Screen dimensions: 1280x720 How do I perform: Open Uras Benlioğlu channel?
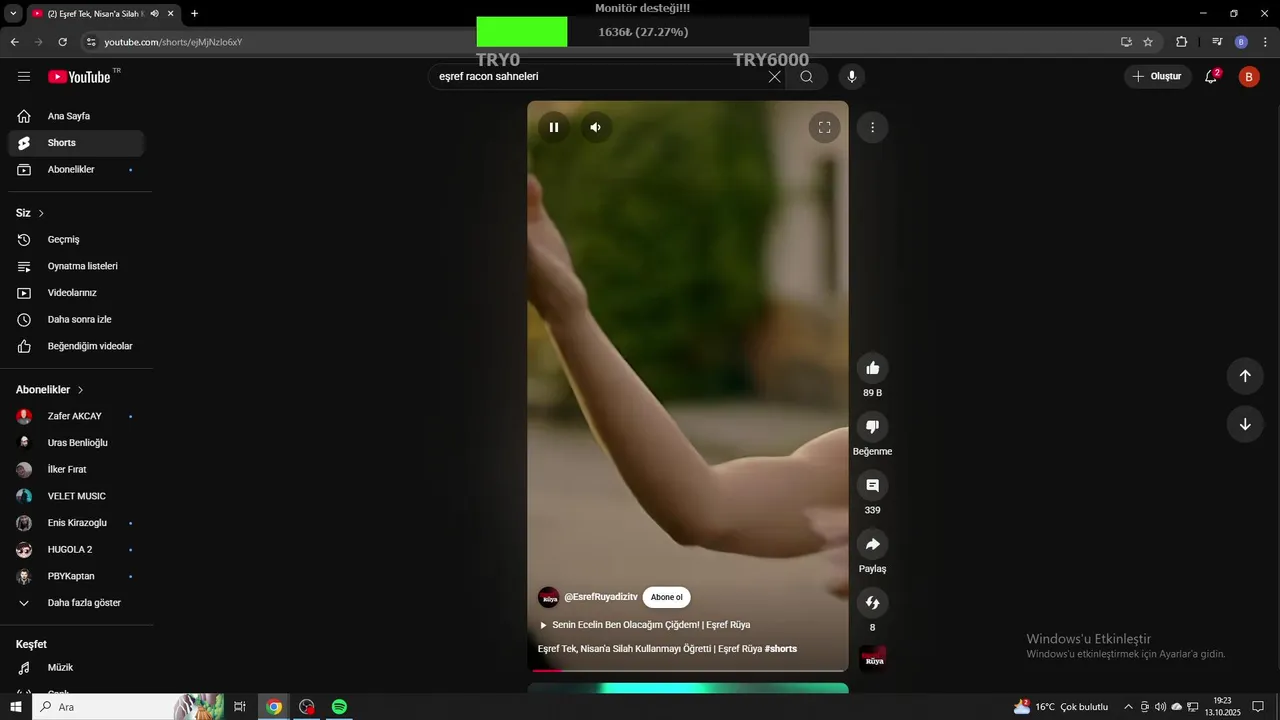(76, 443)
